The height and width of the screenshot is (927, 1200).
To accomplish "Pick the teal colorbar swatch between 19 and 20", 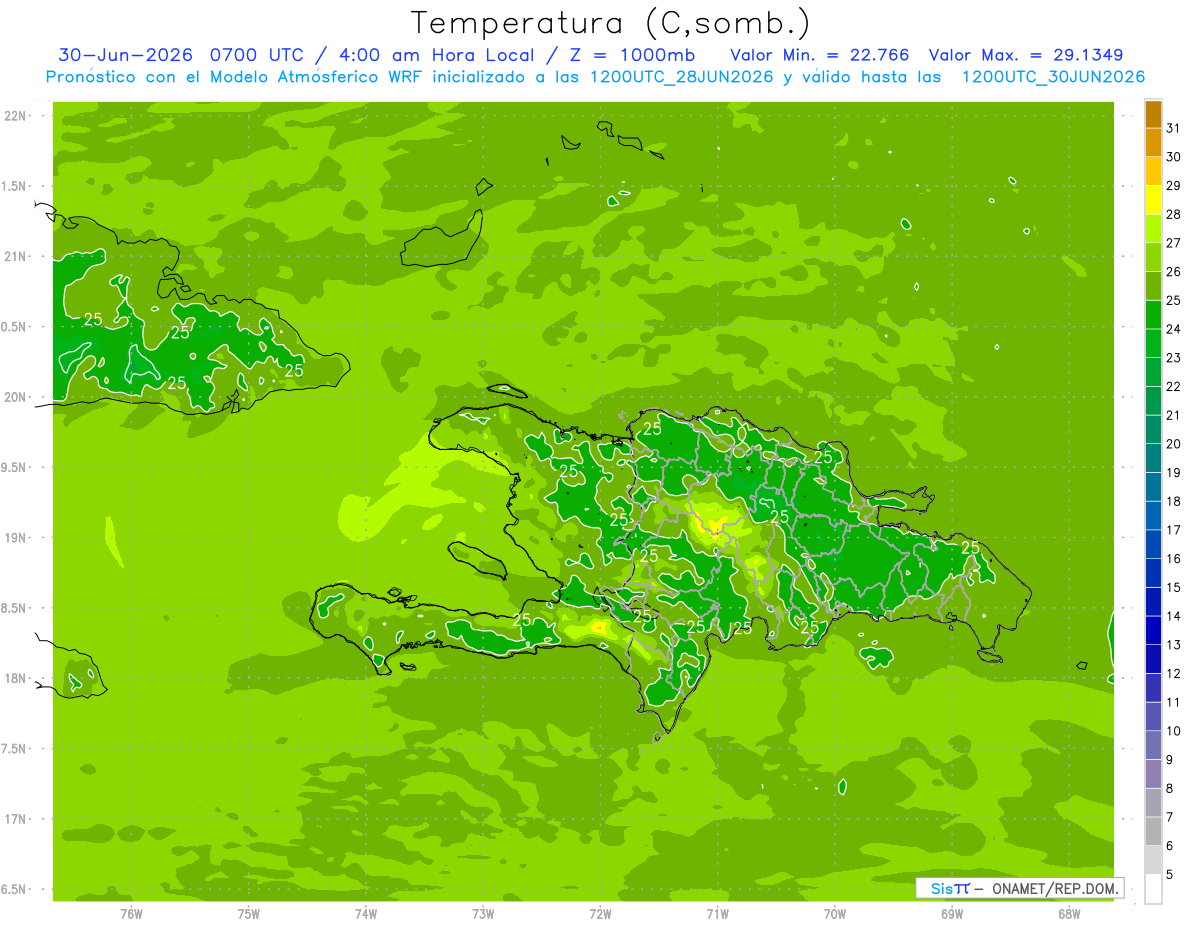I will pyautogui.click(x=1153, y=458).
